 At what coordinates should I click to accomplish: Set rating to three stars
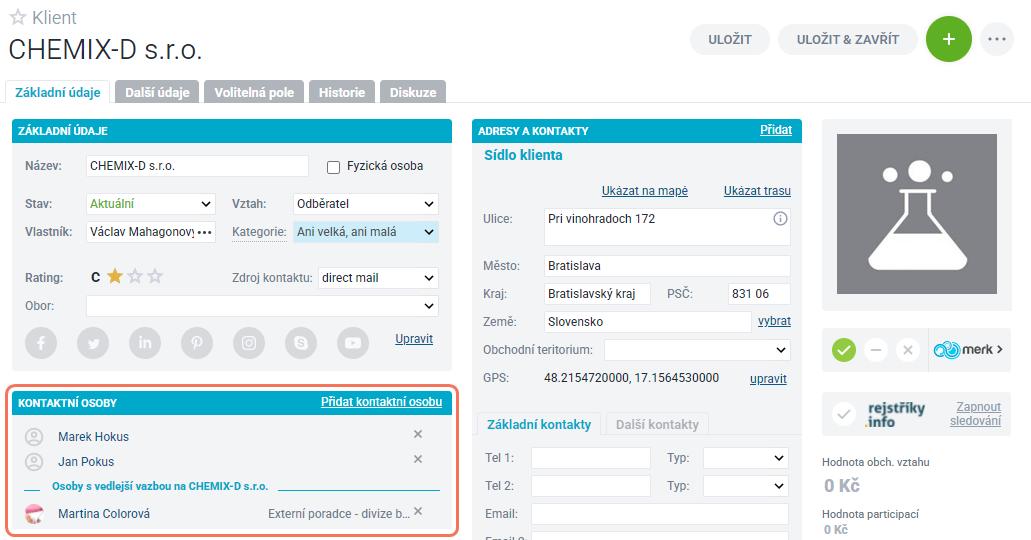coord(155,276)
